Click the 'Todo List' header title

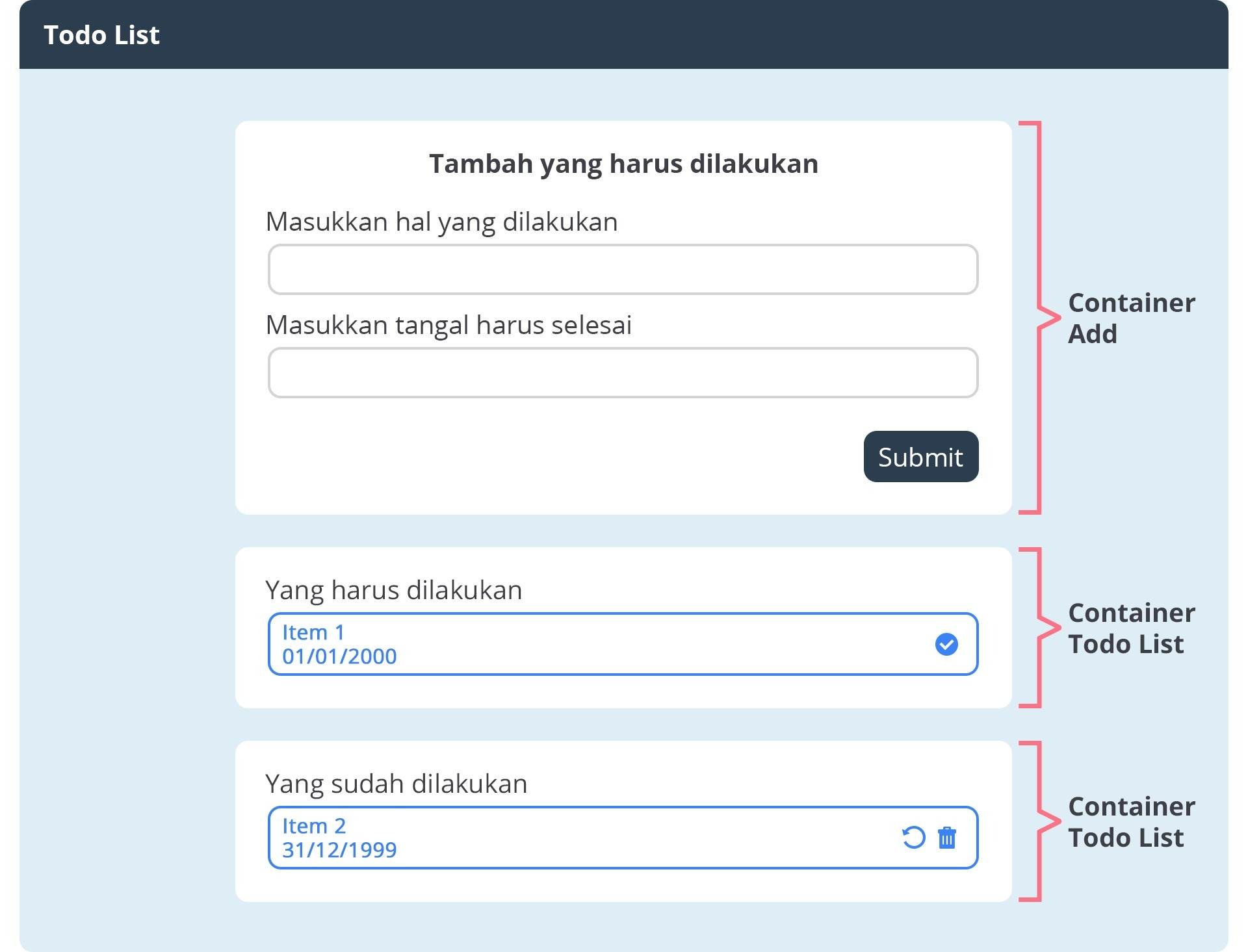101,35
